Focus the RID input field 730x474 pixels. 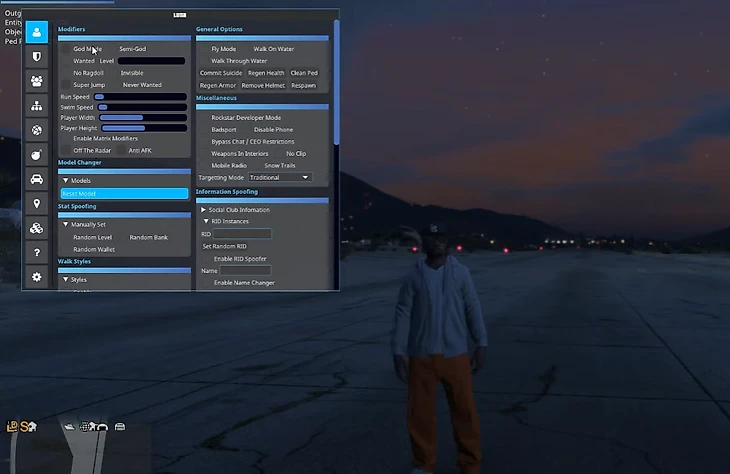click(x=242, y=234)
